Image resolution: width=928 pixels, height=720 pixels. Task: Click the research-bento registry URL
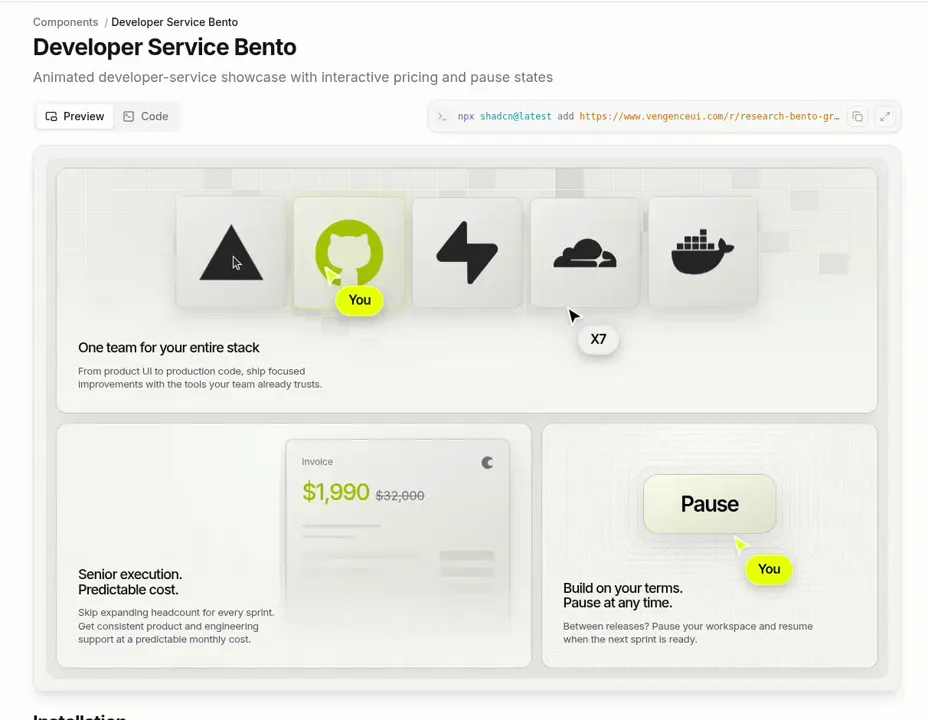[709, 117]
